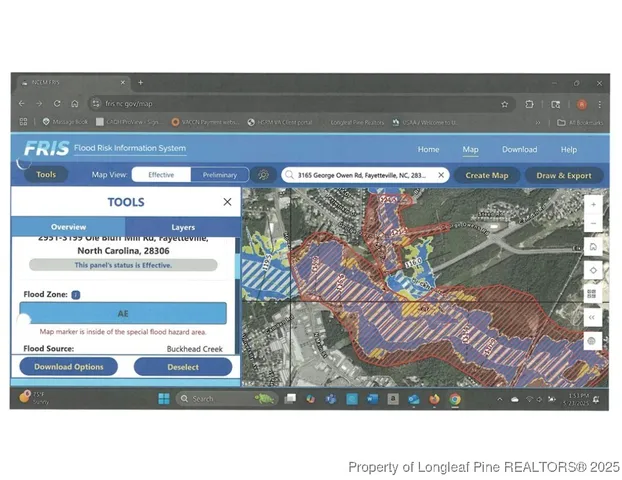
Task: Switch map view to Preliminary
Action: (220, 175)
